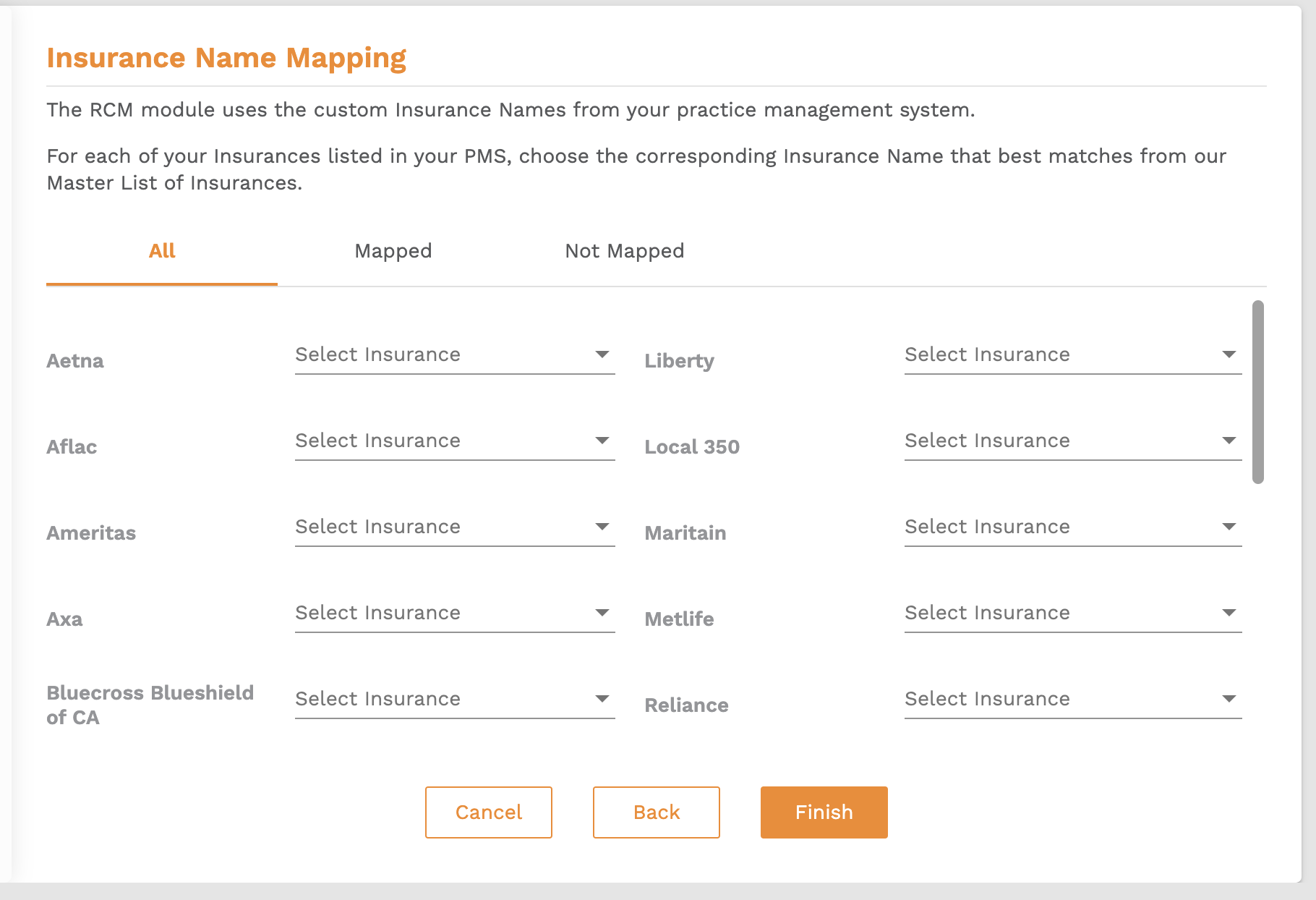The image size is (1316, 900).
Task: Open the Select Insurance dropdown for Ameritas
Action: (455, 527)
